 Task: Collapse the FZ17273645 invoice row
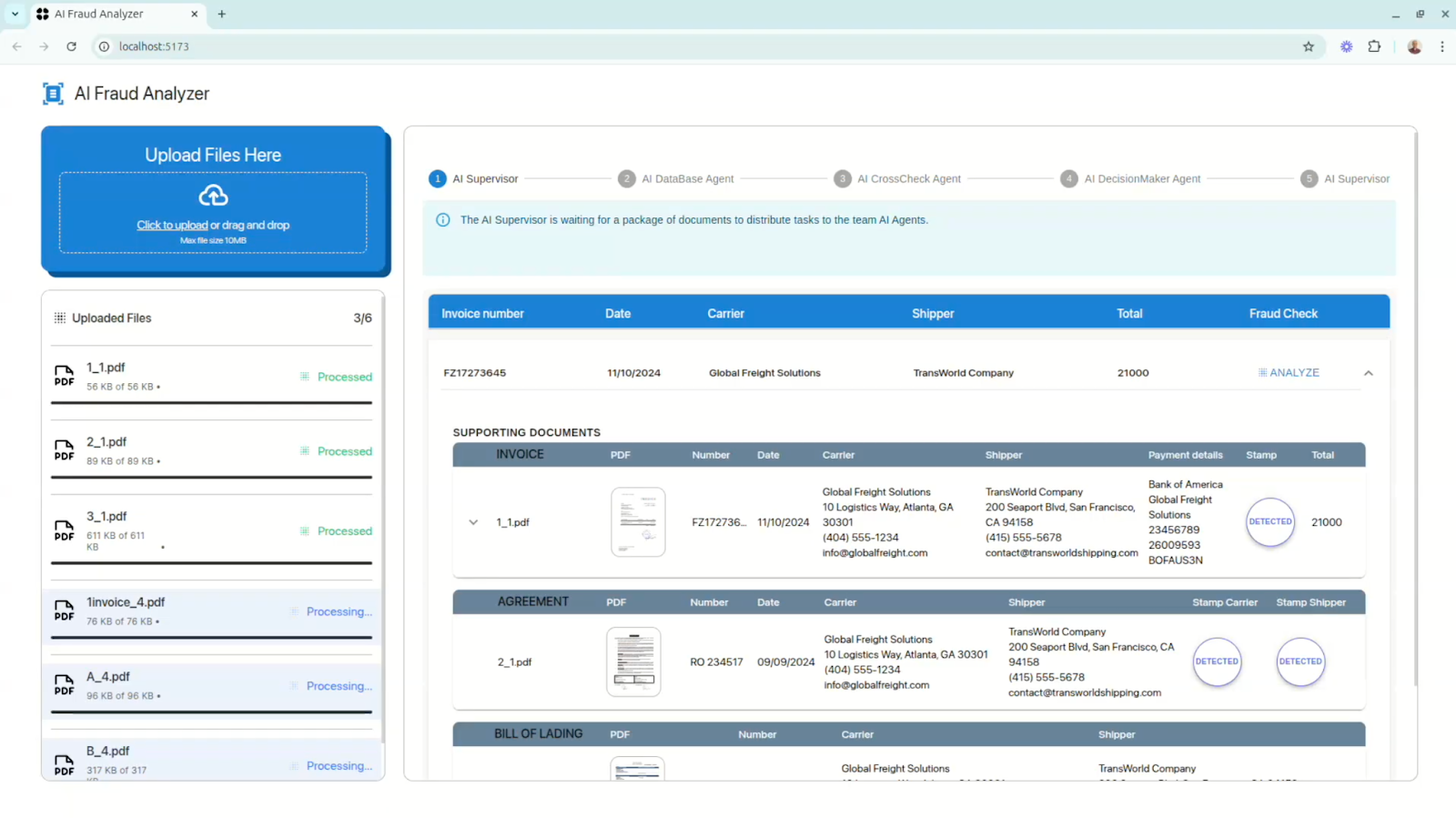point(1368,373)
